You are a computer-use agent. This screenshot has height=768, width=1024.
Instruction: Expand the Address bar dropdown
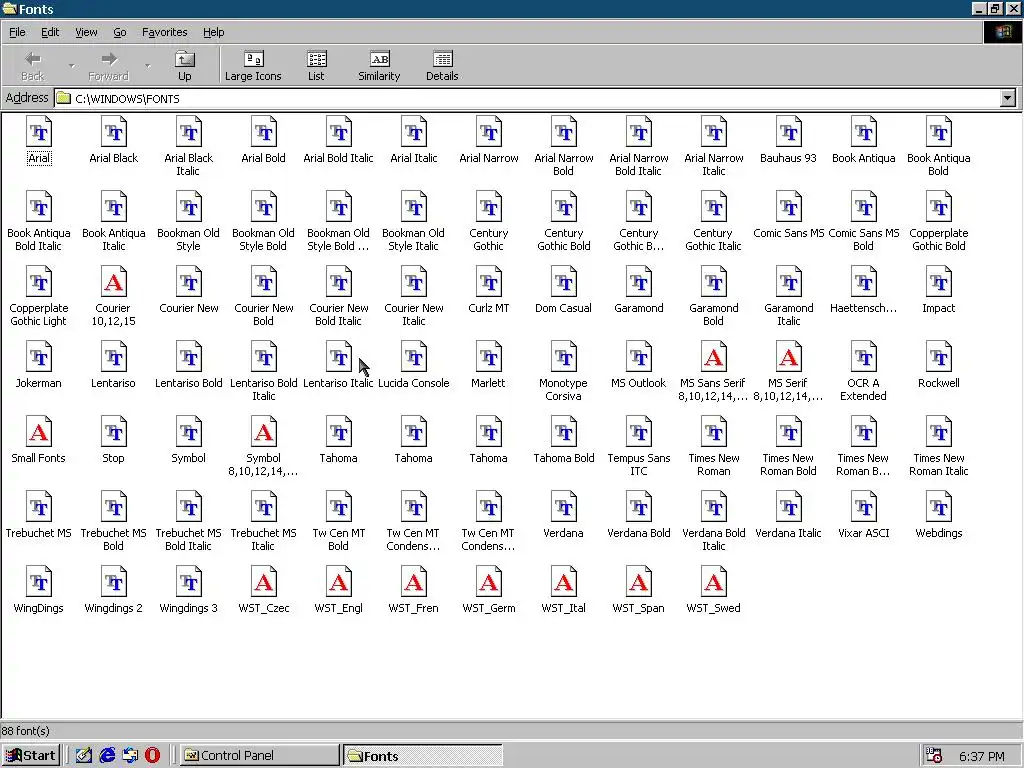pyautogui.click(x=1008, y=99)
